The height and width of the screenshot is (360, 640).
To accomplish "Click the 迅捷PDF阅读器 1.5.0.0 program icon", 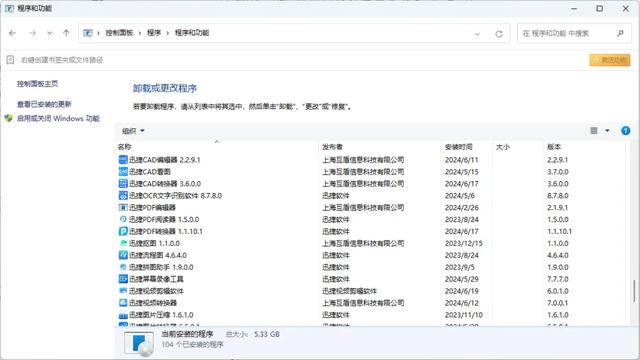I will (123, 219).
